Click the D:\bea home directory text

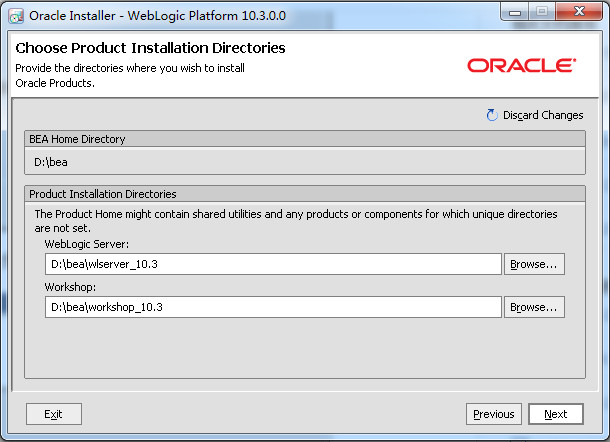[x=51, y=162]
